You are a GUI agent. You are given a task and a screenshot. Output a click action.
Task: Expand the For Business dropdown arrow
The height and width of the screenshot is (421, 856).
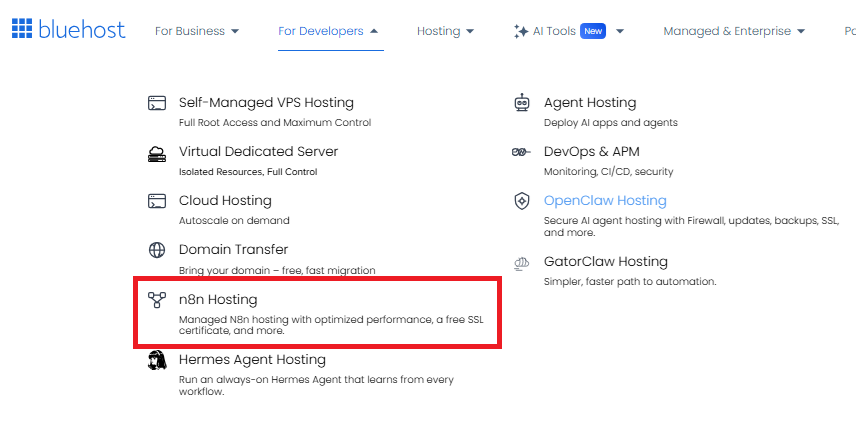235,31
